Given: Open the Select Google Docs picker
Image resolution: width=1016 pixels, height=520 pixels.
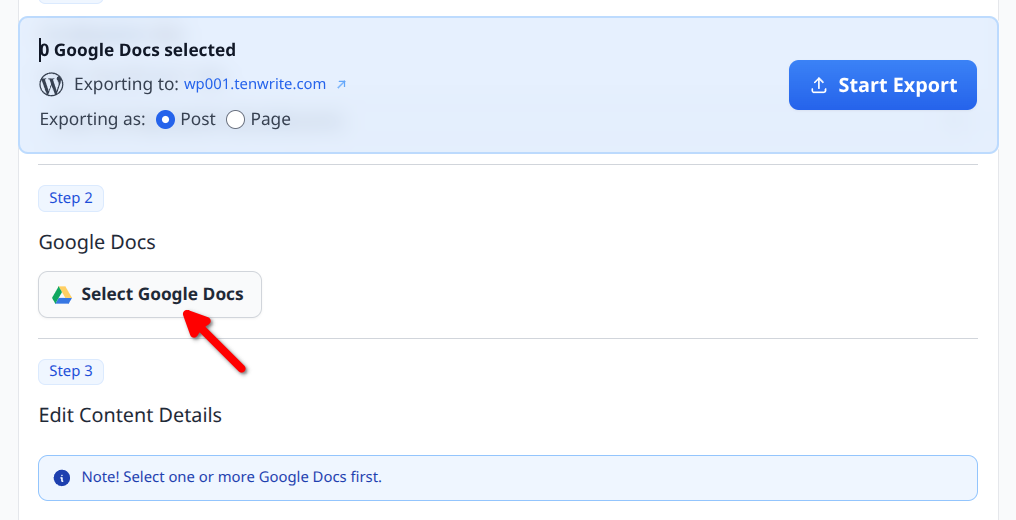Looking at the screenshot, I should [x=150, y=295].
